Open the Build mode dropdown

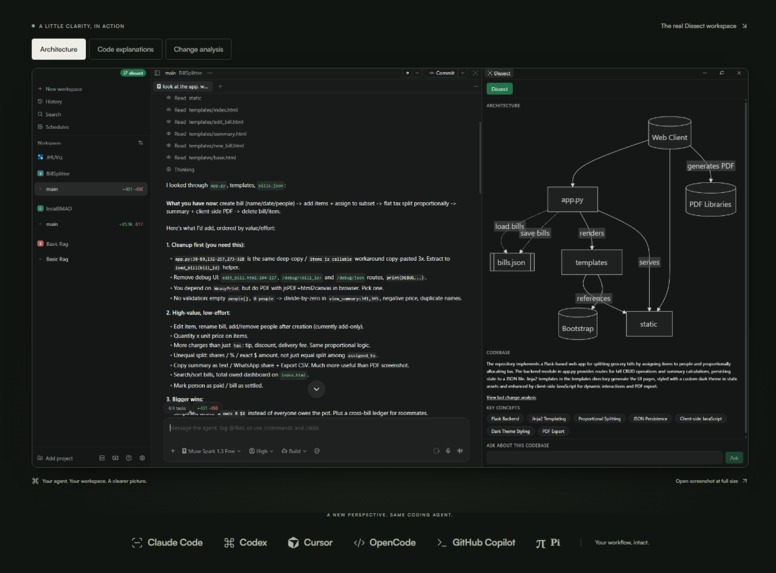[x=294, y=451]
